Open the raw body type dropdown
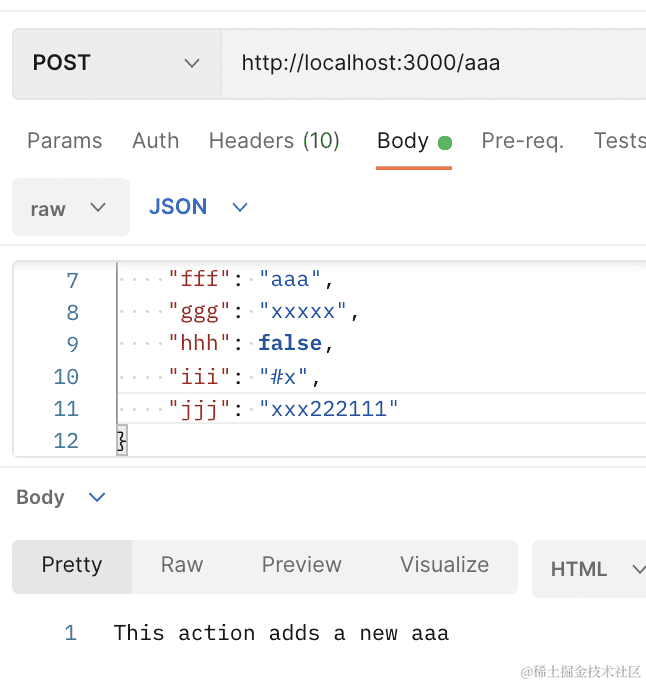 [70, 208]
